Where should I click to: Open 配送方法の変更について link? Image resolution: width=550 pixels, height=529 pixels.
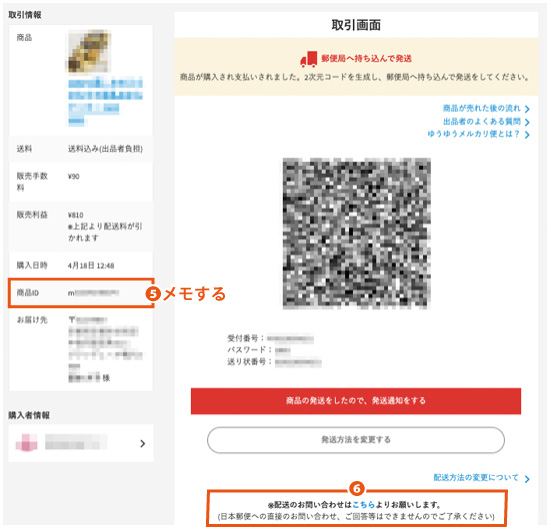(476, 477)
